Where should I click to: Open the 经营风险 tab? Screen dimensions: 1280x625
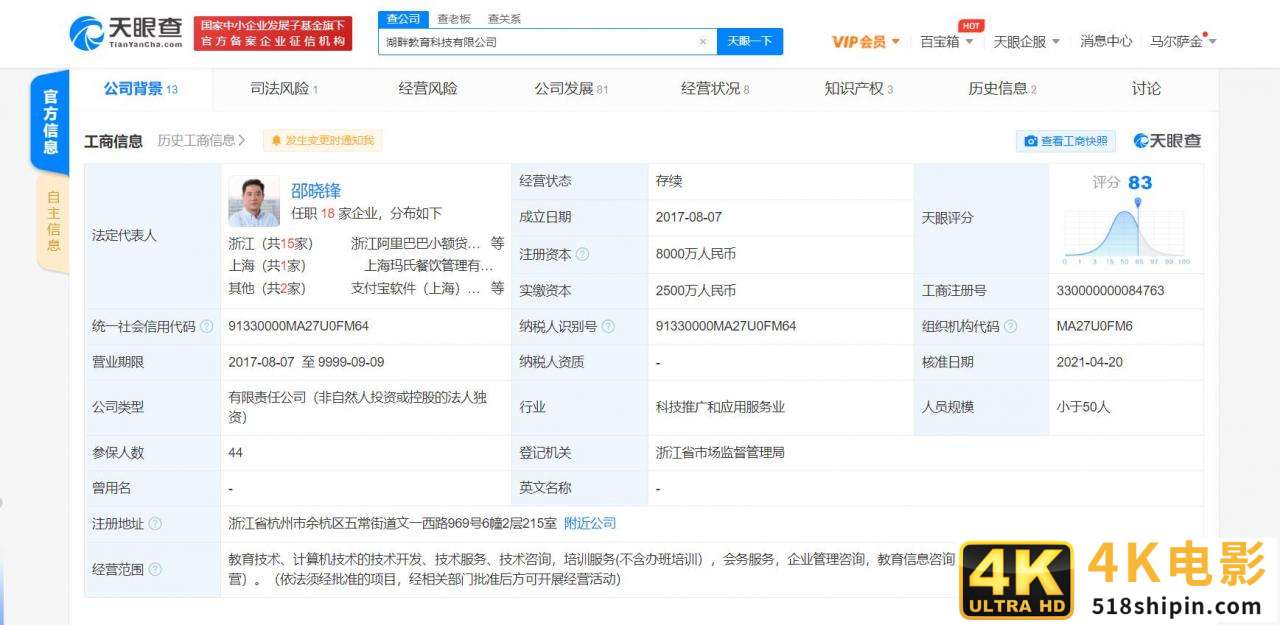coord(428,89)
